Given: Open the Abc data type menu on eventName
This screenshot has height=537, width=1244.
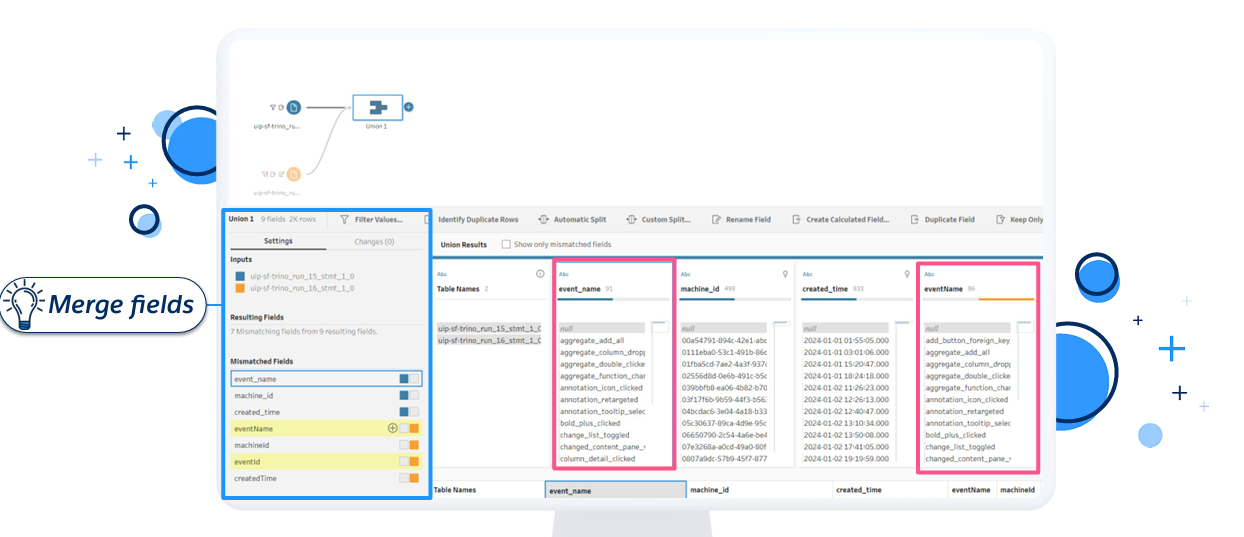Looking at the screenshot, I should tap(929, 273).
